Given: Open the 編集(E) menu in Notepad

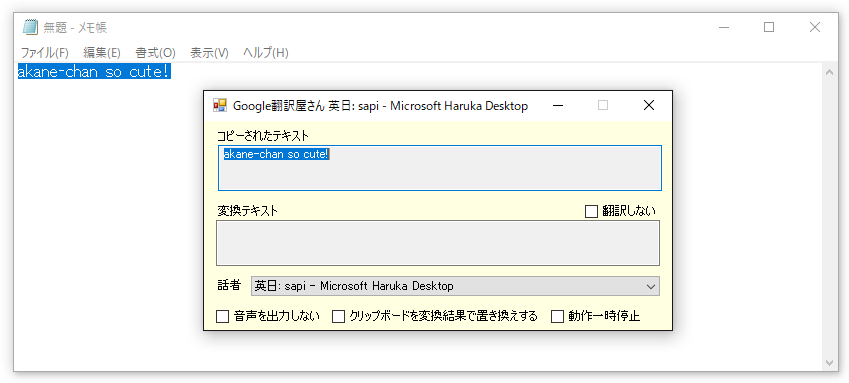Looking at the screenshot, I should (x=102, y=53).
